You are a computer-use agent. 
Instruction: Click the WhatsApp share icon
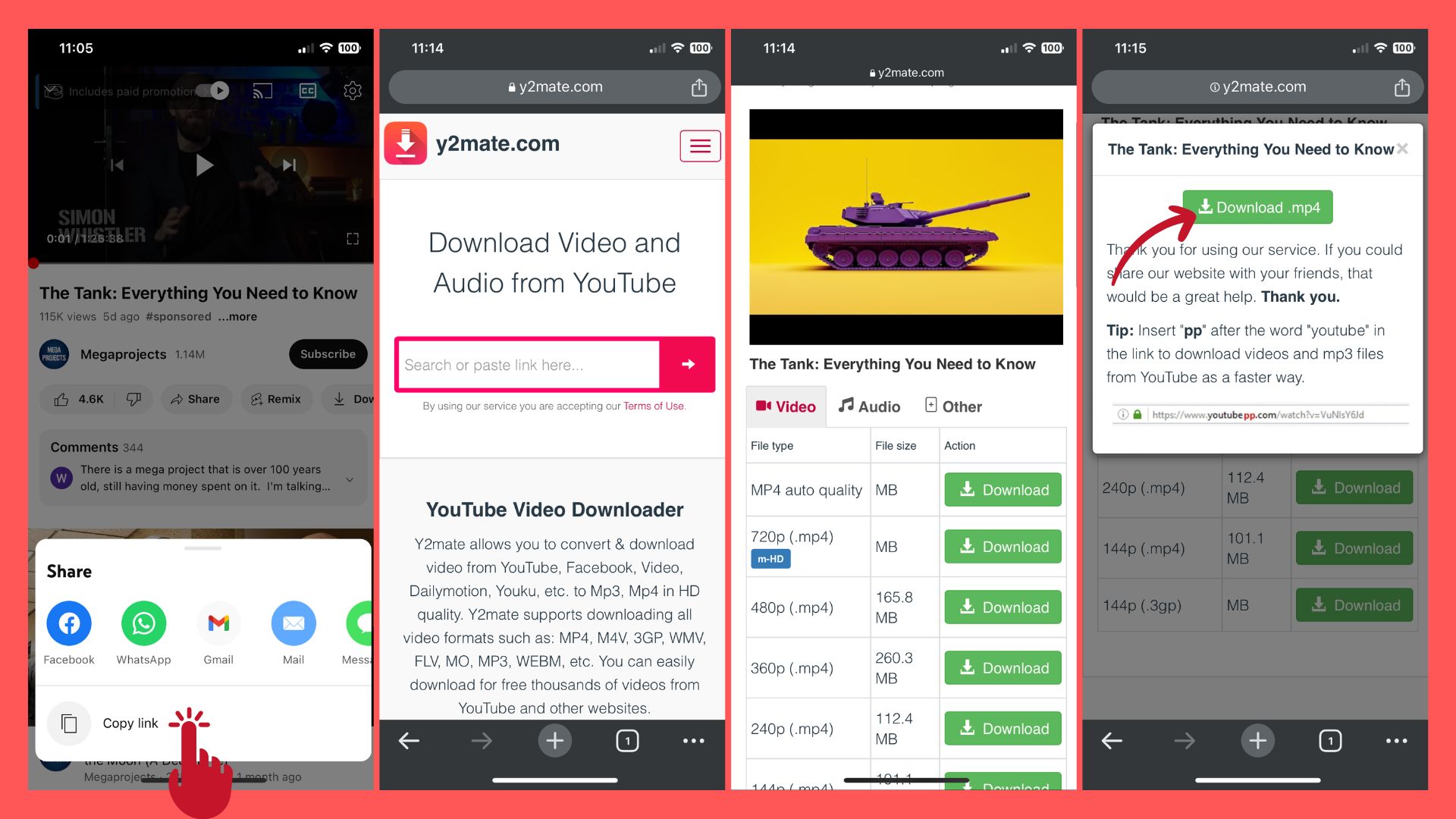(x=143, y=623)
